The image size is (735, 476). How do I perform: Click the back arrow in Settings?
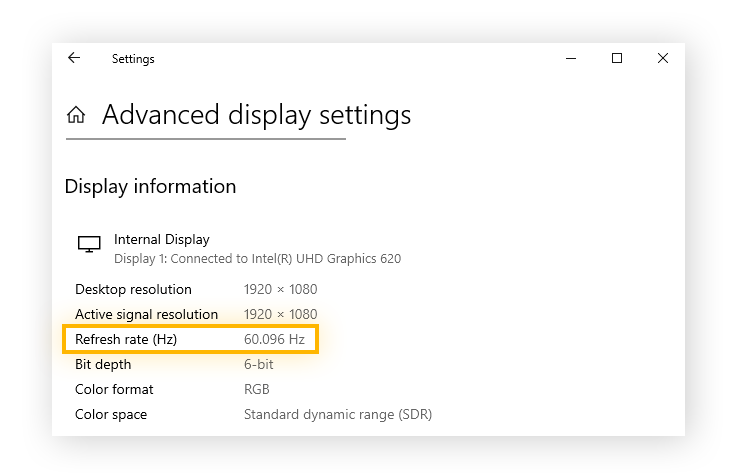pyautogui.click(x=74, y=58)
